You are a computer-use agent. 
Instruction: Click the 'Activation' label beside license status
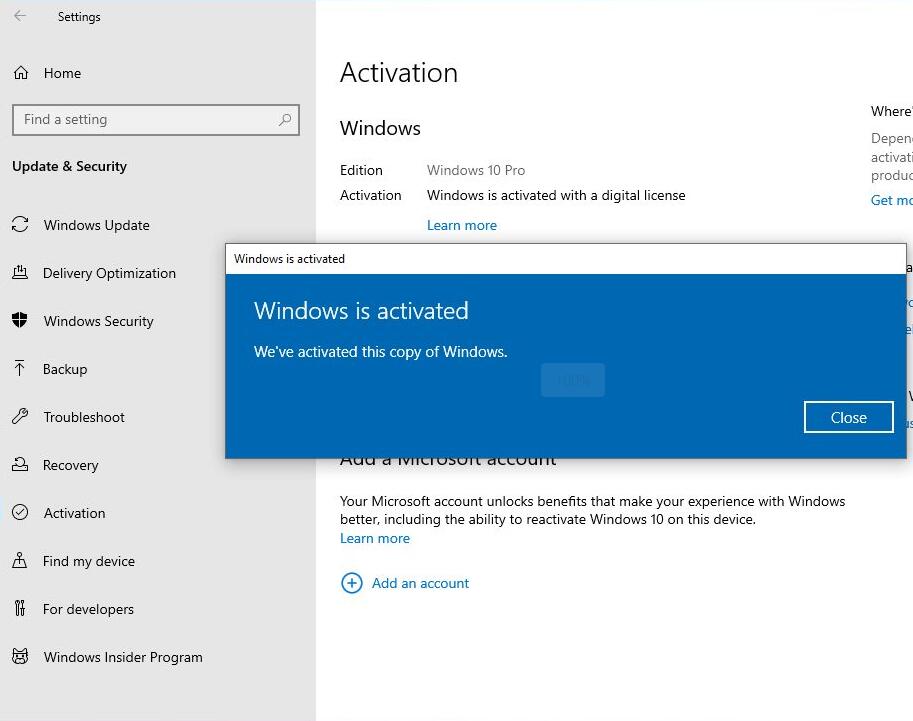coord(370,195)
